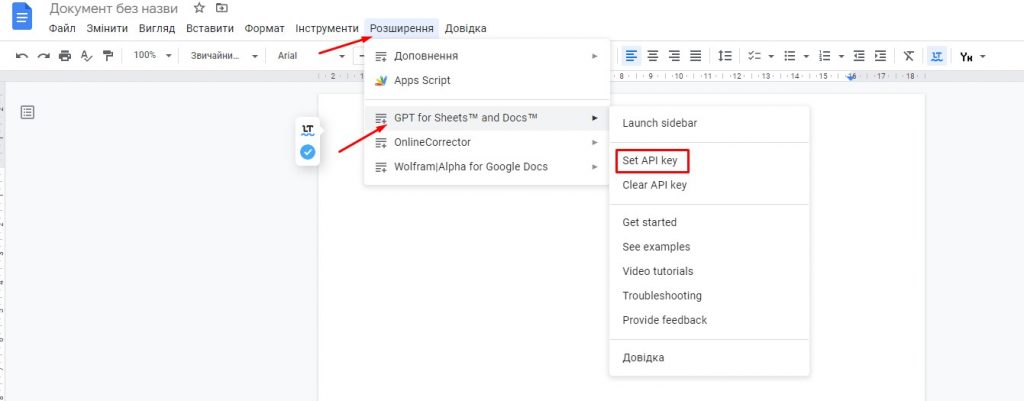Choose Video tutorials
This screenshot has width=1024, height=401.
point(709,272)
